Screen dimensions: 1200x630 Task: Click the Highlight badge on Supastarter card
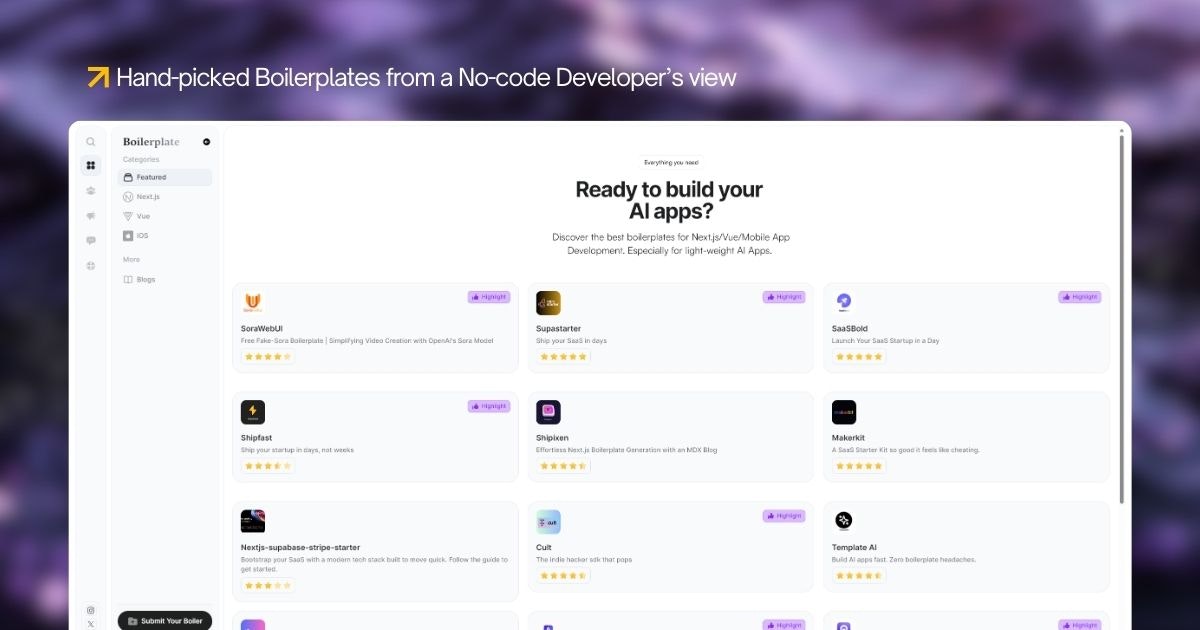click(x=784, y=297)
